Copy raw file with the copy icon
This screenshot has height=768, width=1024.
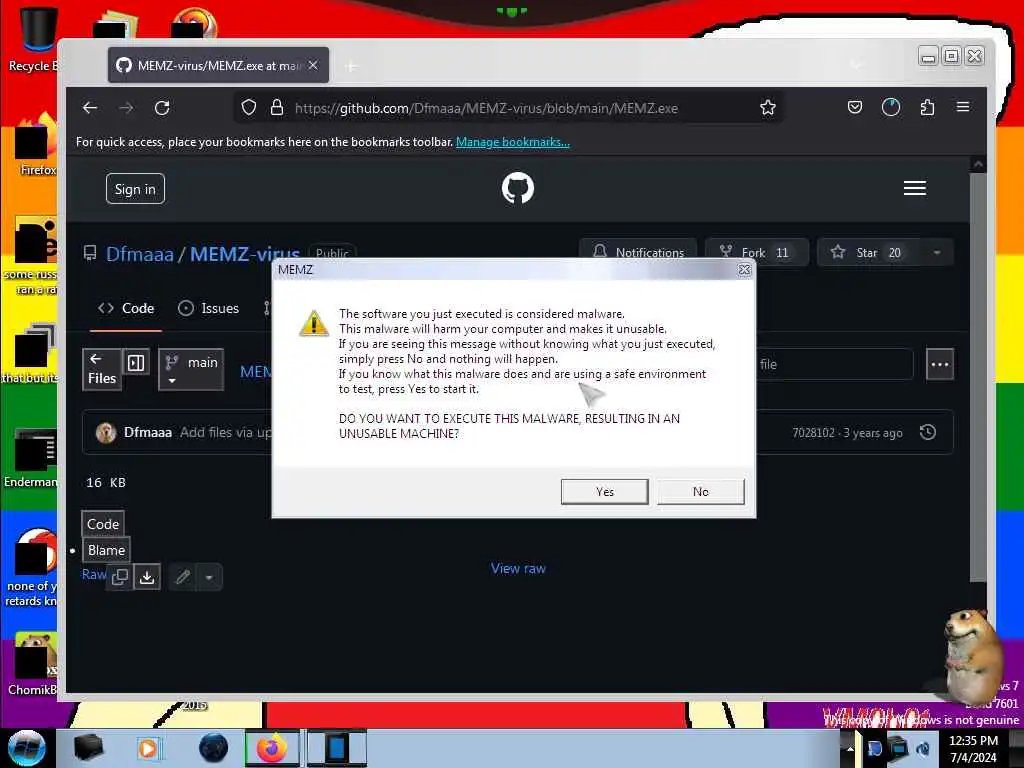(x=120, y=577)
